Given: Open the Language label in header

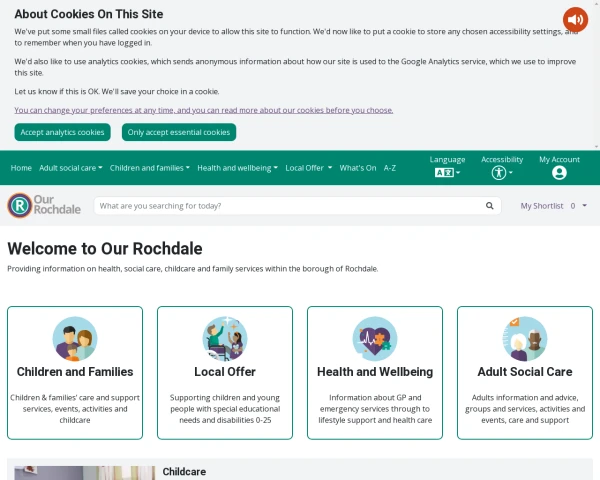Looking at the screenshot, I should pyautogui.click(x=447, y=160).
